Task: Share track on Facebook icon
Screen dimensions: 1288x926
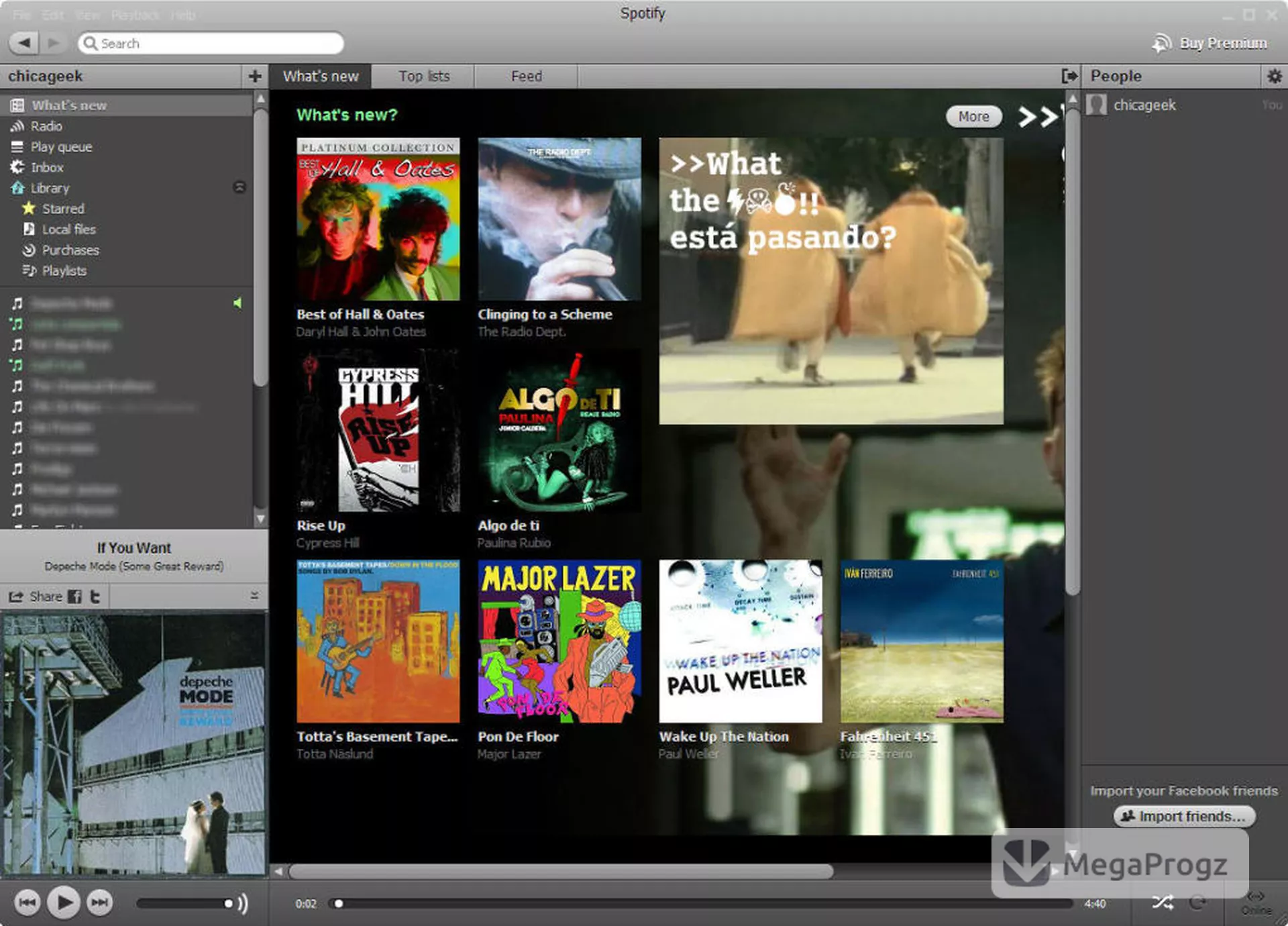Action: pos(75,597)
